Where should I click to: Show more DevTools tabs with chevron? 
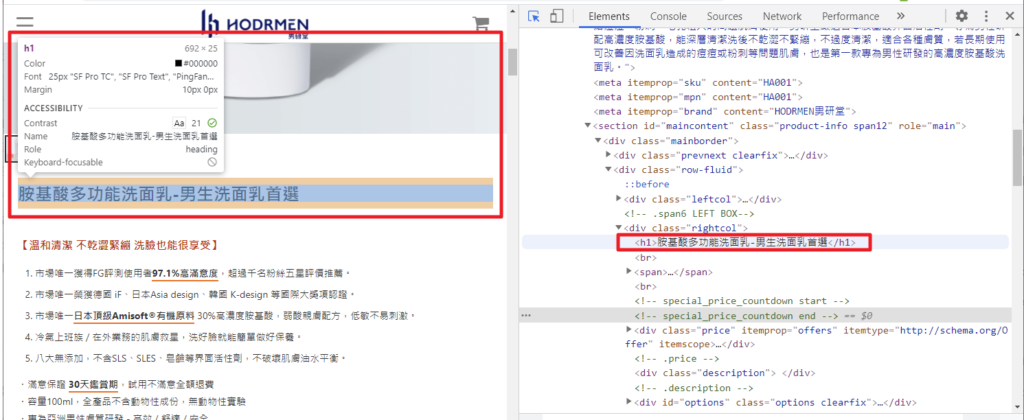(x=900, y=16)
